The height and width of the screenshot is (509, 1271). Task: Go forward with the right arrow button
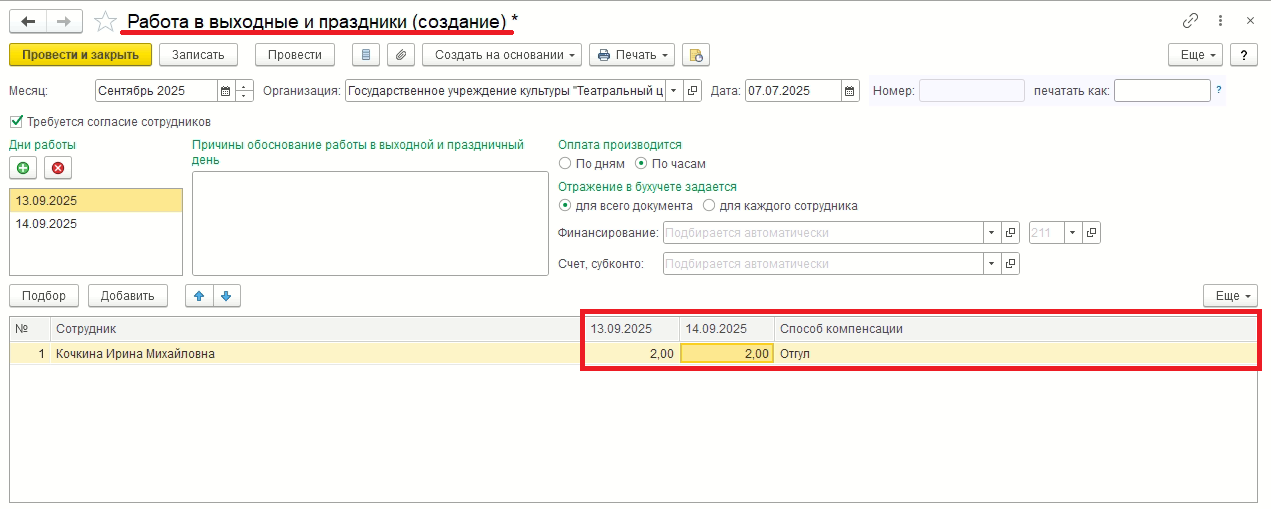point(64,21)
